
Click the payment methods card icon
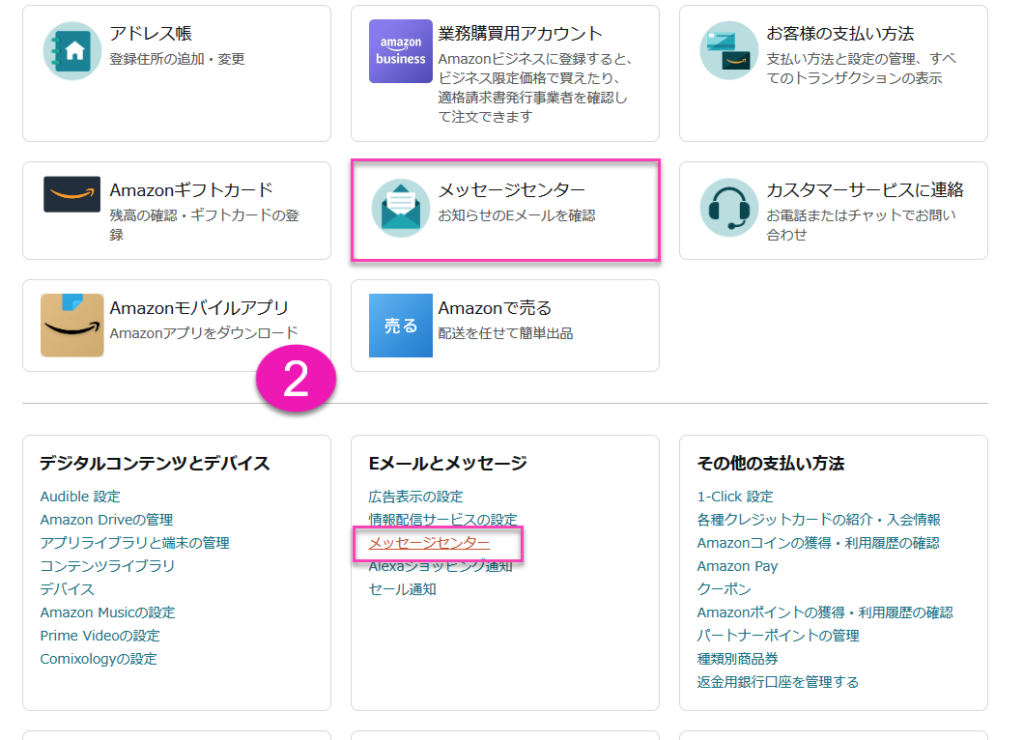[x=729, y=50]
